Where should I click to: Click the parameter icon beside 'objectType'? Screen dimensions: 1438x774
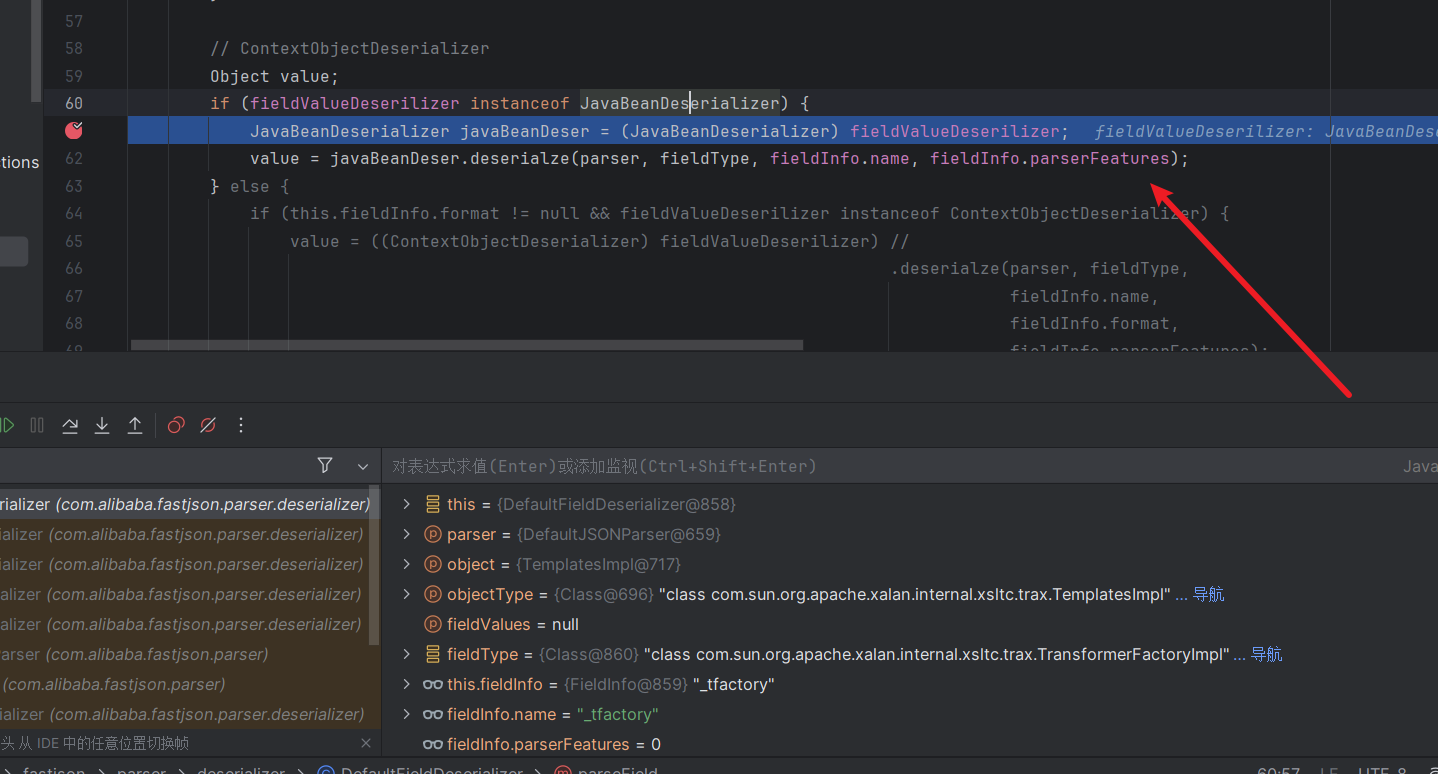(x=432, y=594)
